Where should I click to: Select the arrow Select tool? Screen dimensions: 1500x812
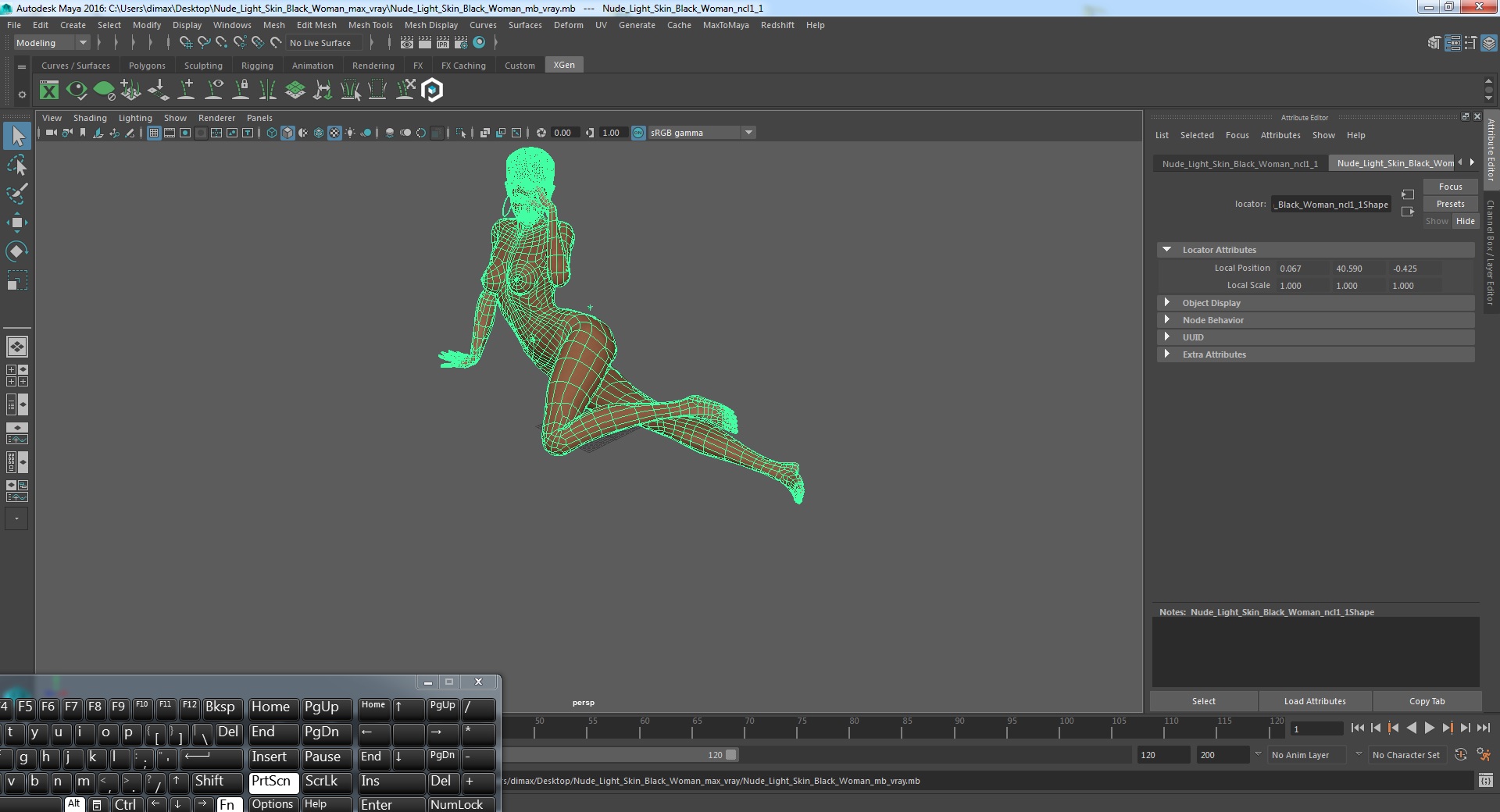[x=17, y=136]
